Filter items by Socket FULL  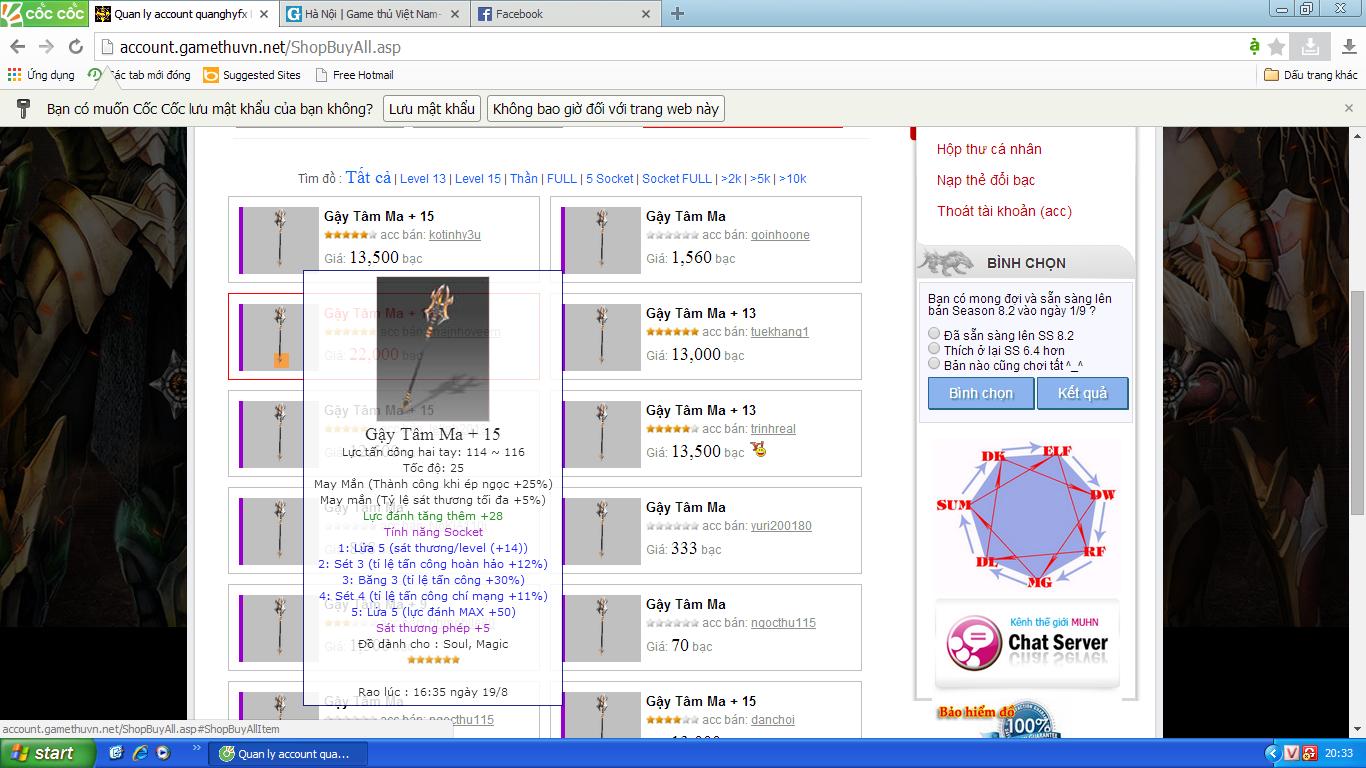[677, 178]
